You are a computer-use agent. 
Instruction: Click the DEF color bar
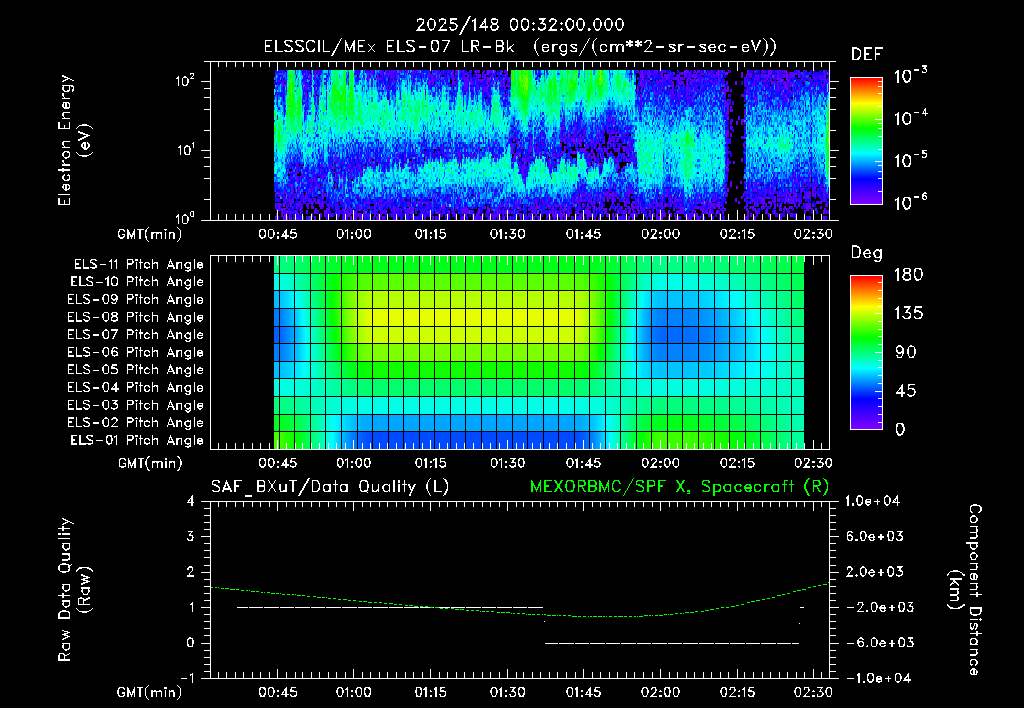[866, 140]
